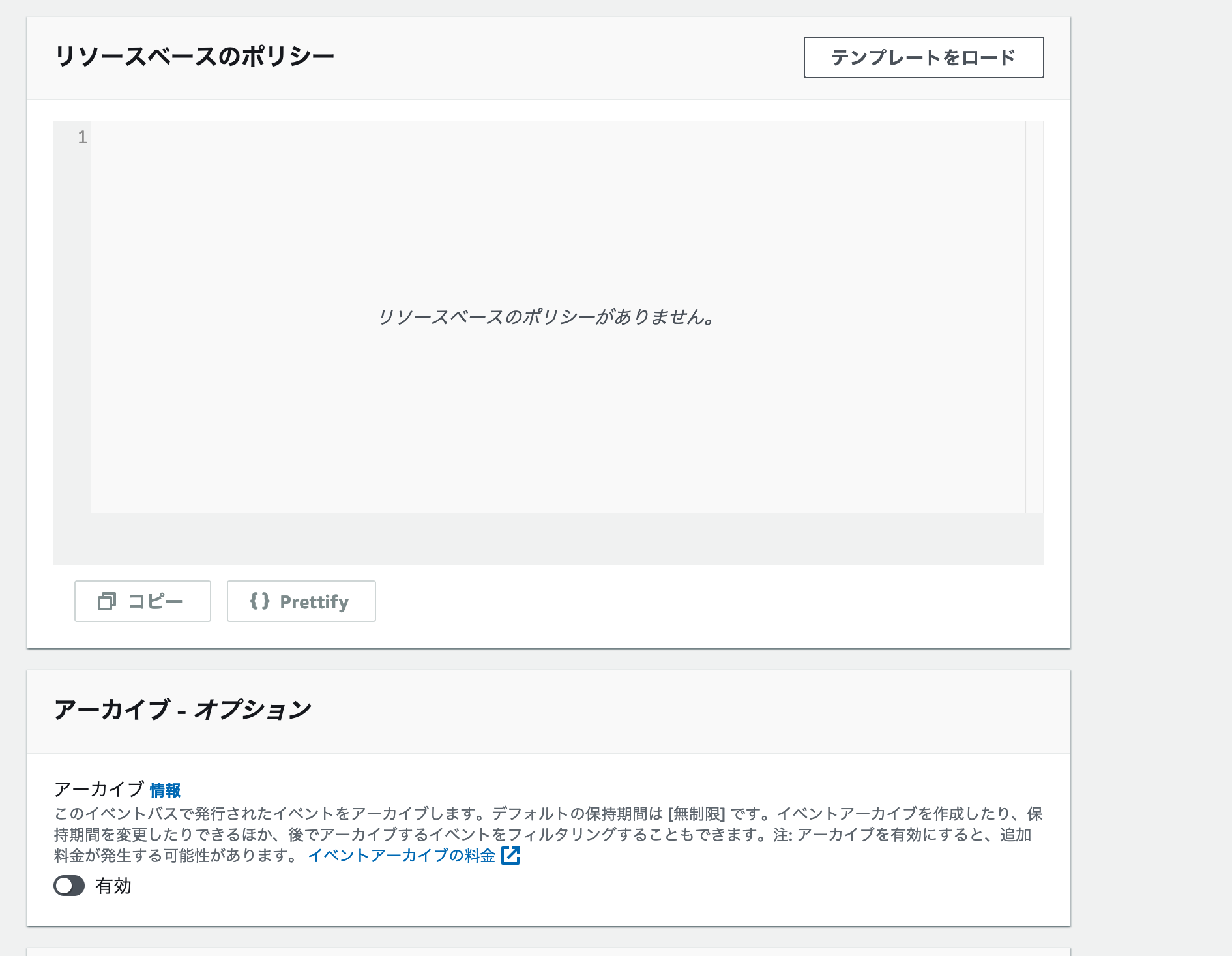Screen dimensions: 1232x956
Task: Click the external-link box-arrow icon in the archive description
Action: click(511, 856)
